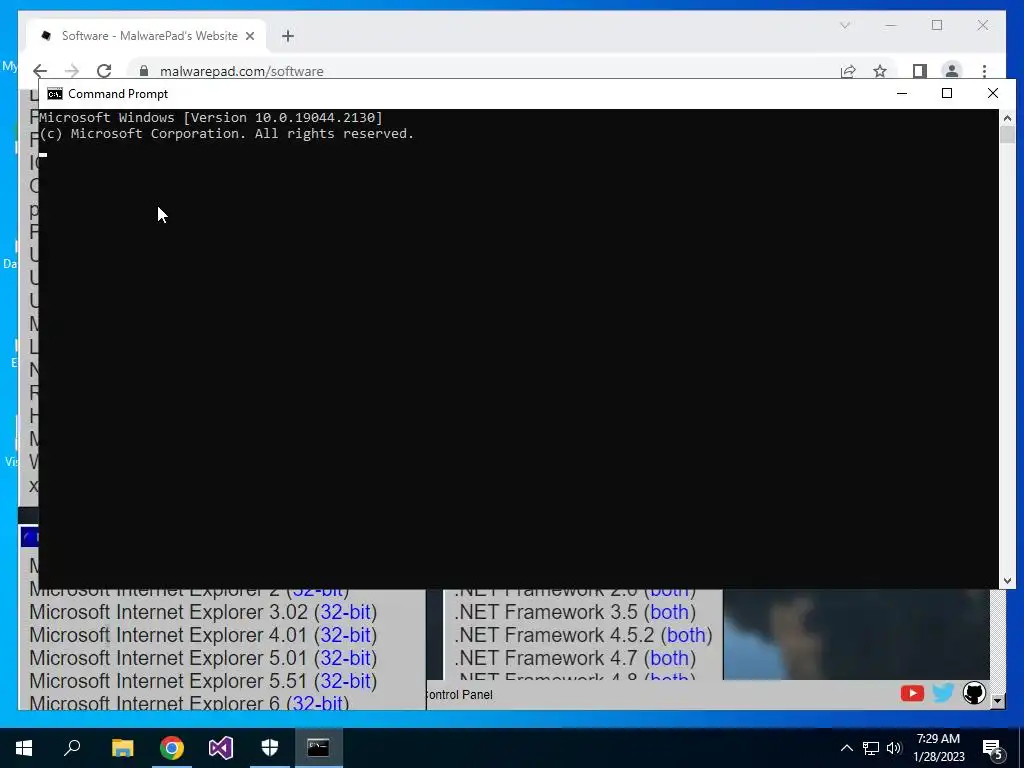This screenshot has width=1024, height=768.
Task: Open the clock showing 7:29 AM
Action: pos(938,748)
